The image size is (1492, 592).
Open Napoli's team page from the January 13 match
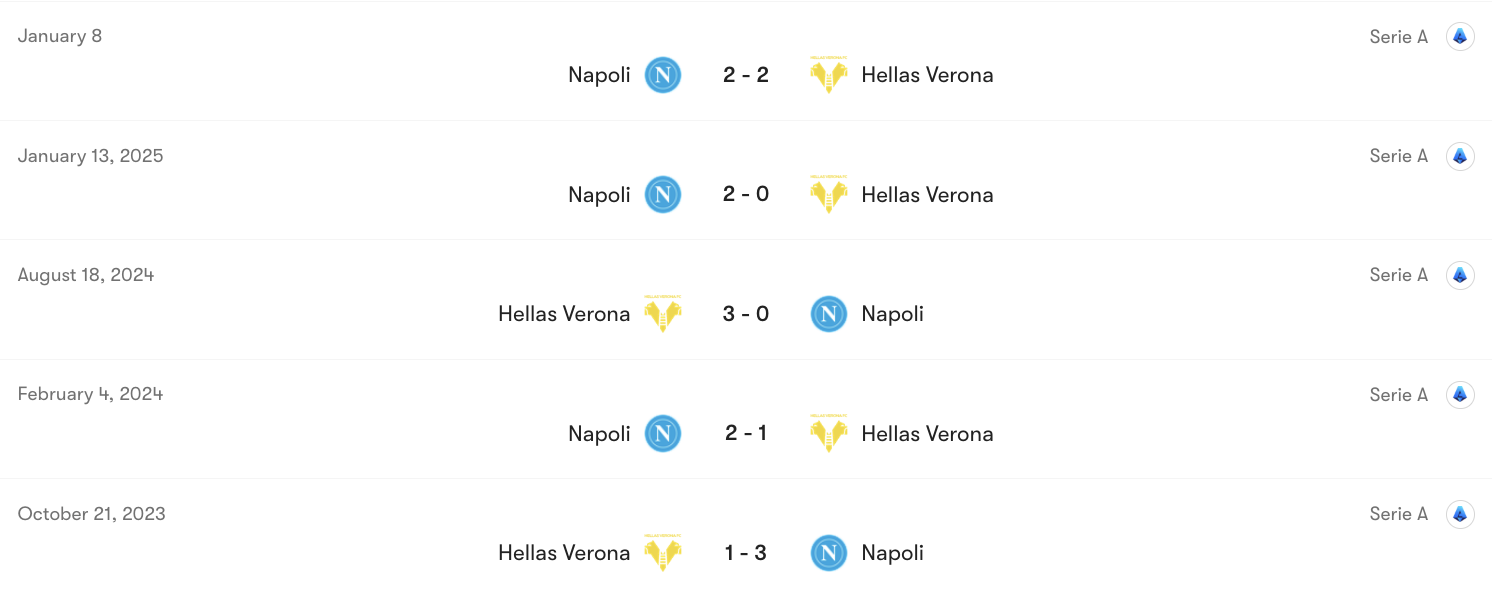tap(599, 194)
